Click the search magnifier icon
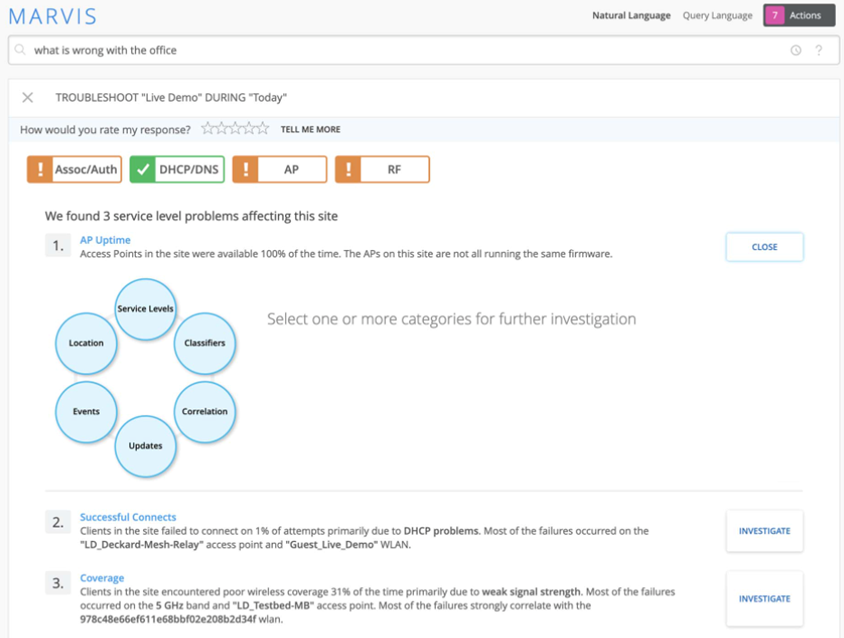 coord(20,50)
